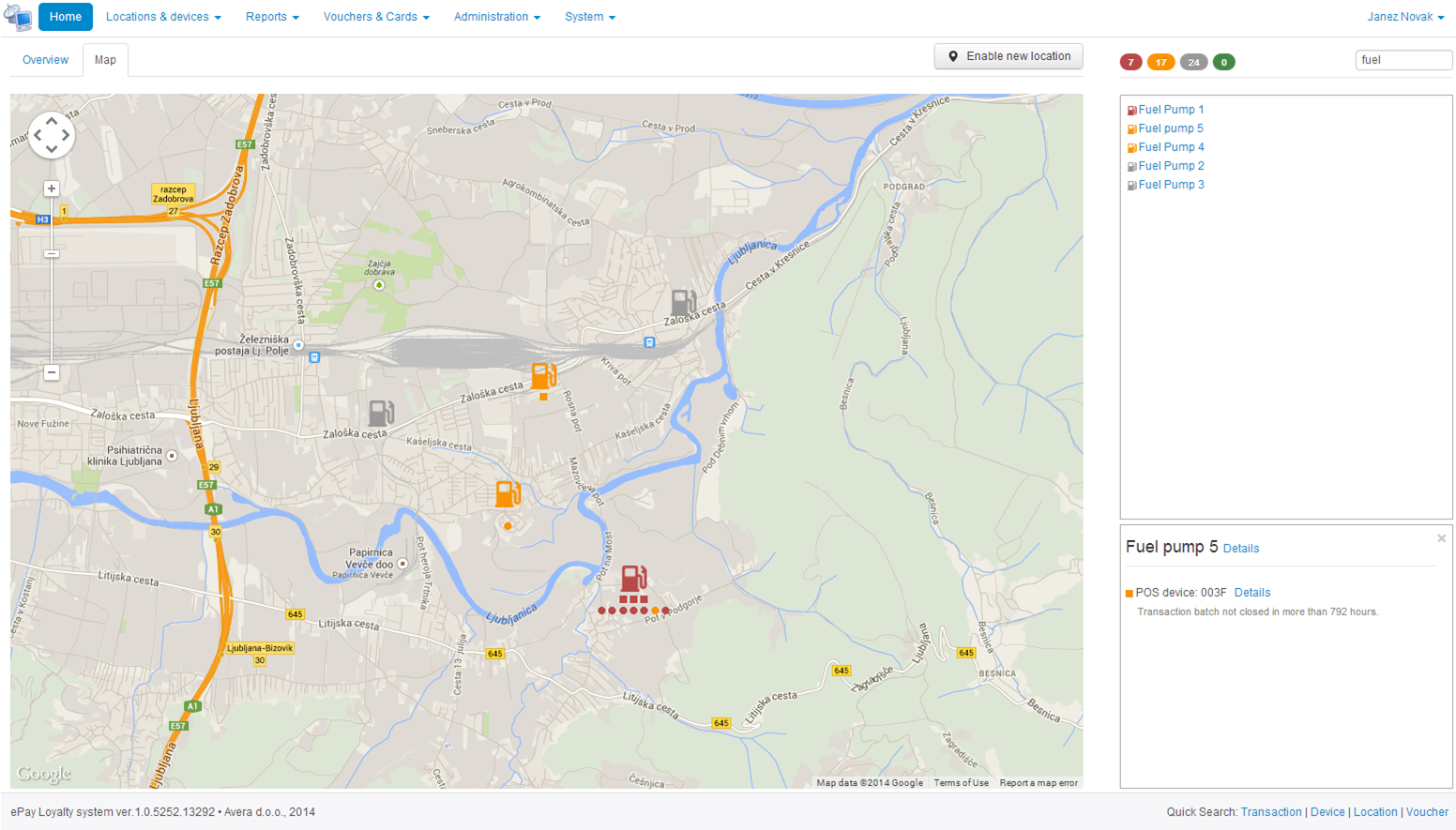Open the Janez Novak user menu

tap(1405, 17)
